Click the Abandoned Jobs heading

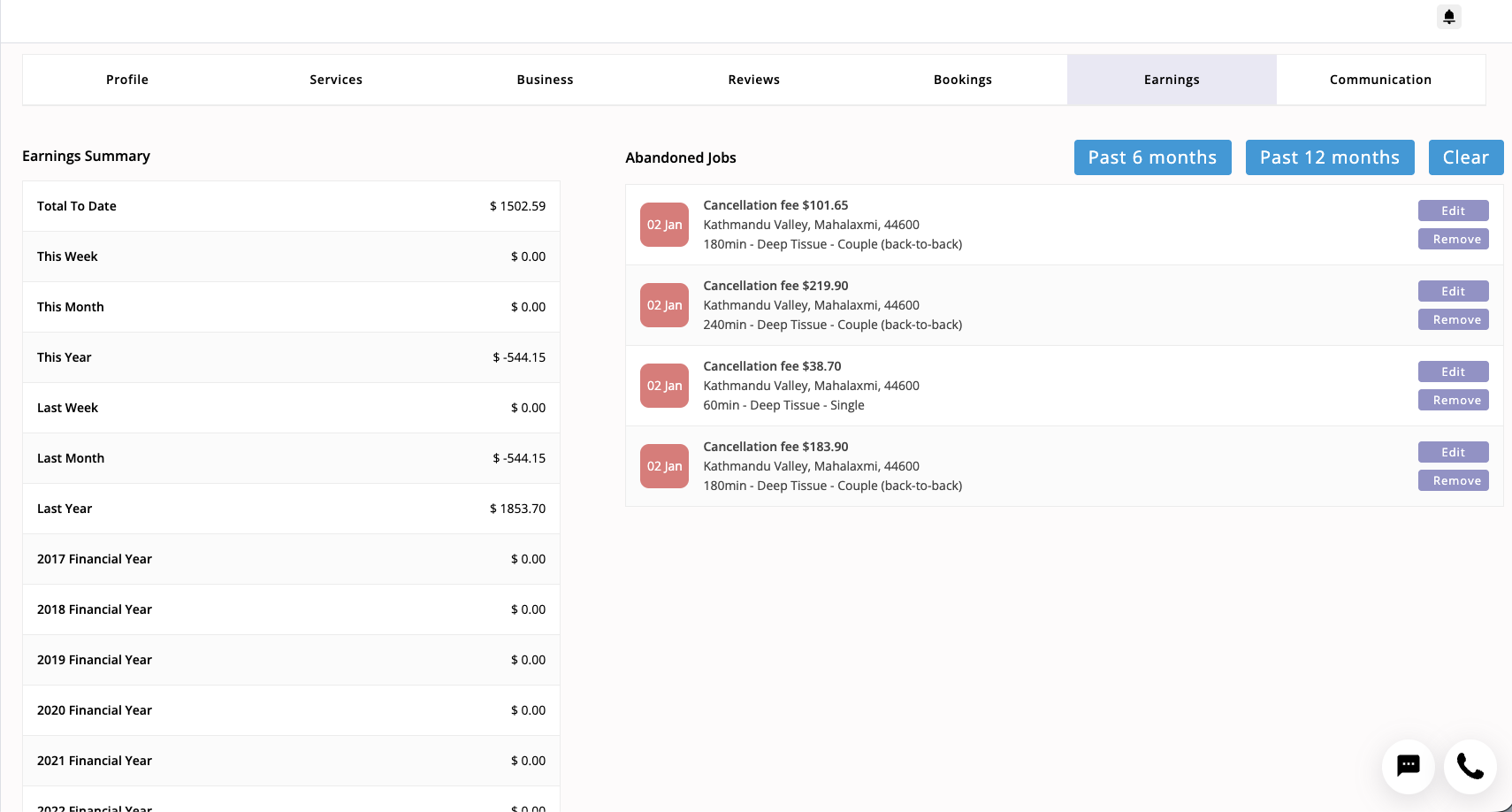681,157
